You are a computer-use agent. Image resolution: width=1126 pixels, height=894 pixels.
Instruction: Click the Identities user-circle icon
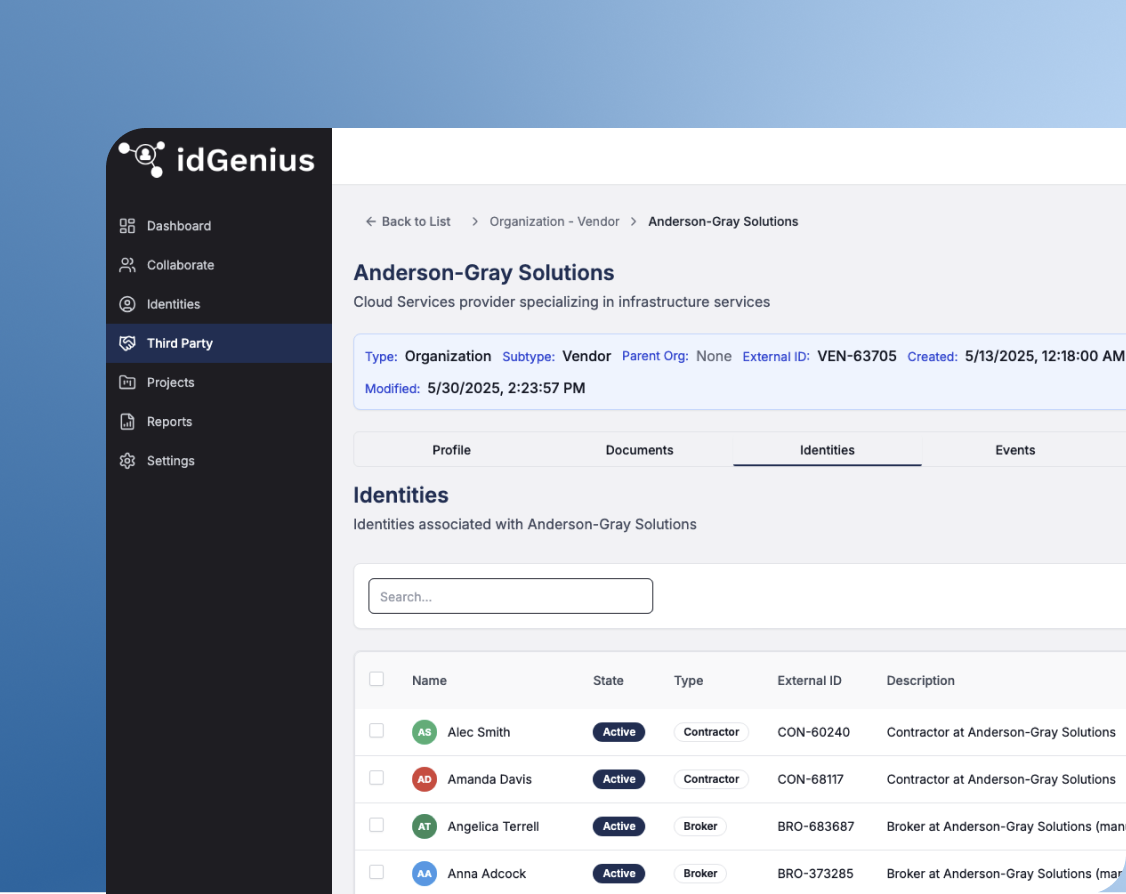pos(127,304)
